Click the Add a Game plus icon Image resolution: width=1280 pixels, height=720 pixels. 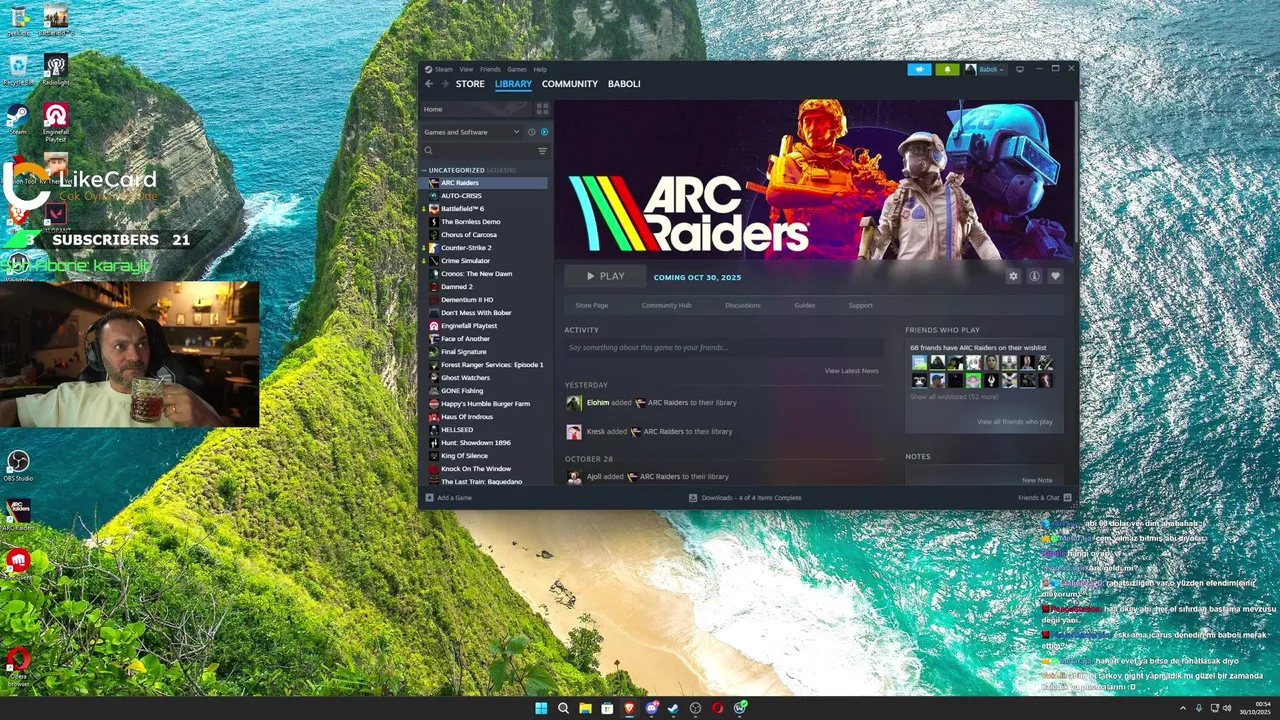point(430,497)
